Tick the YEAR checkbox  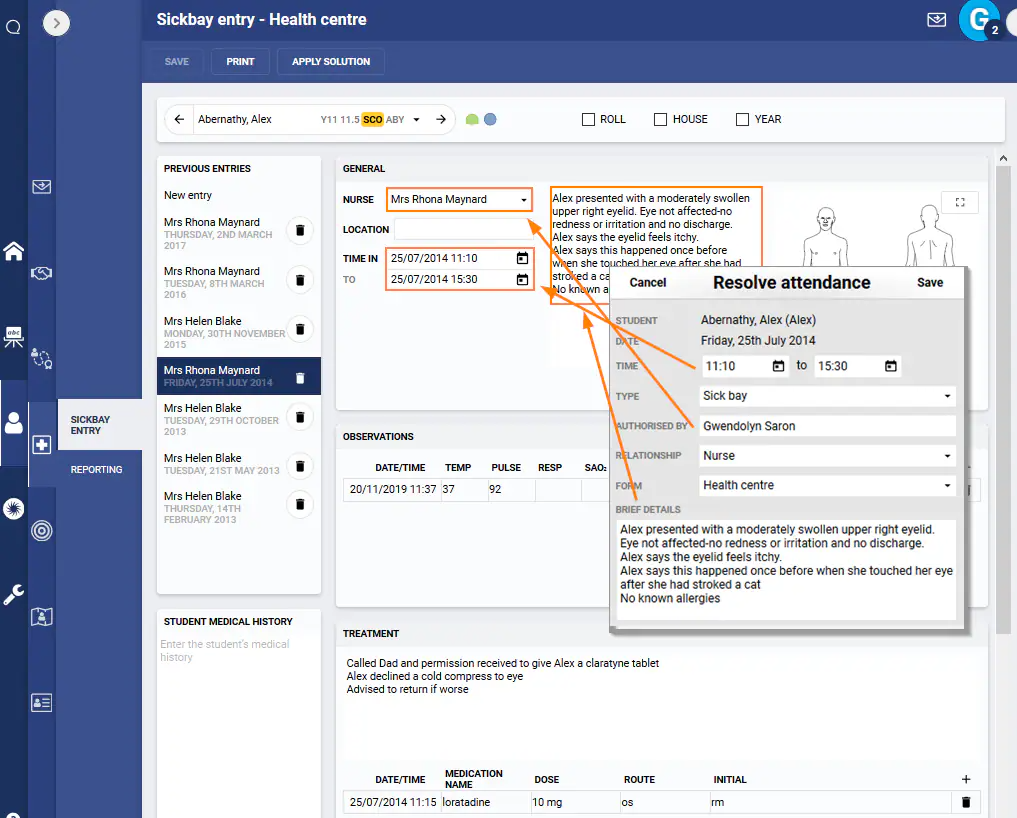[x=743, y=119]
